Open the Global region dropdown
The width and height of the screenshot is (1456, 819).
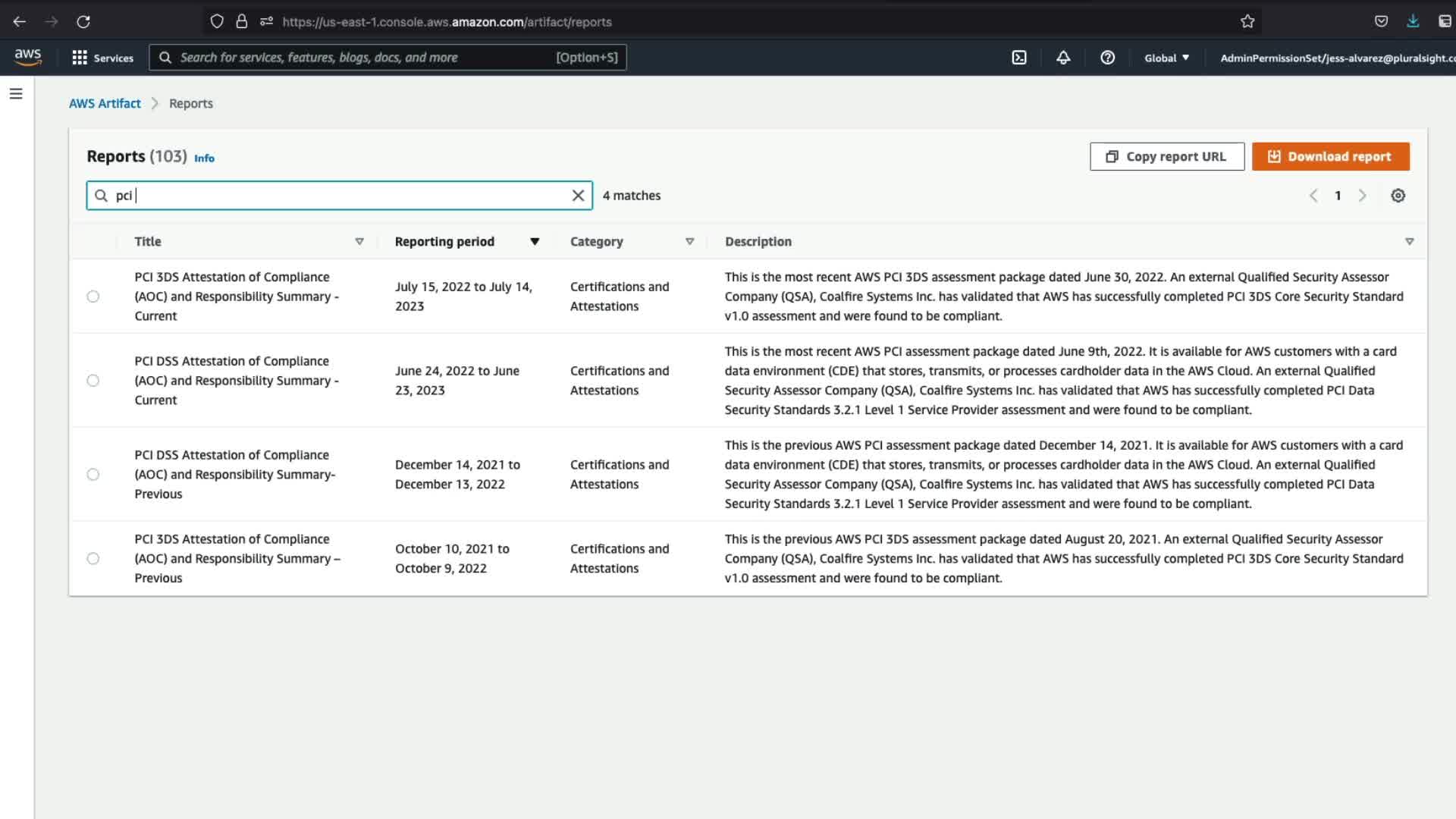coord(1166,58)
